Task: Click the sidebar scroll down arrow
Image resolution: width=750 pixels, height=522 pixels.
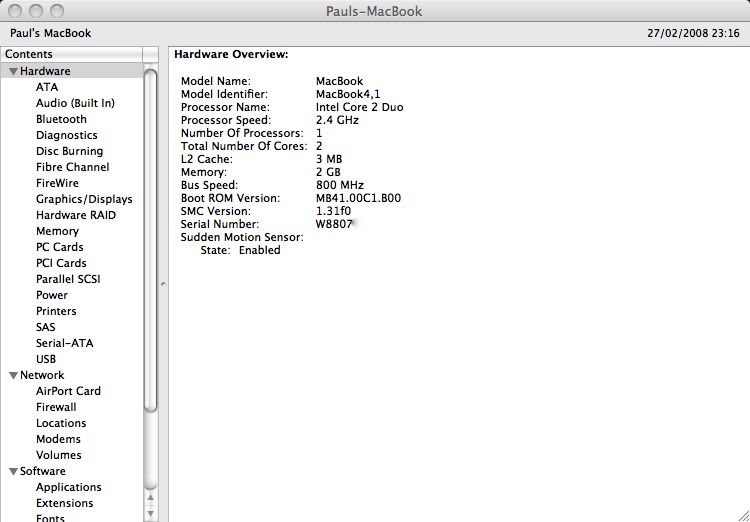Action: [x=151, y=514]
